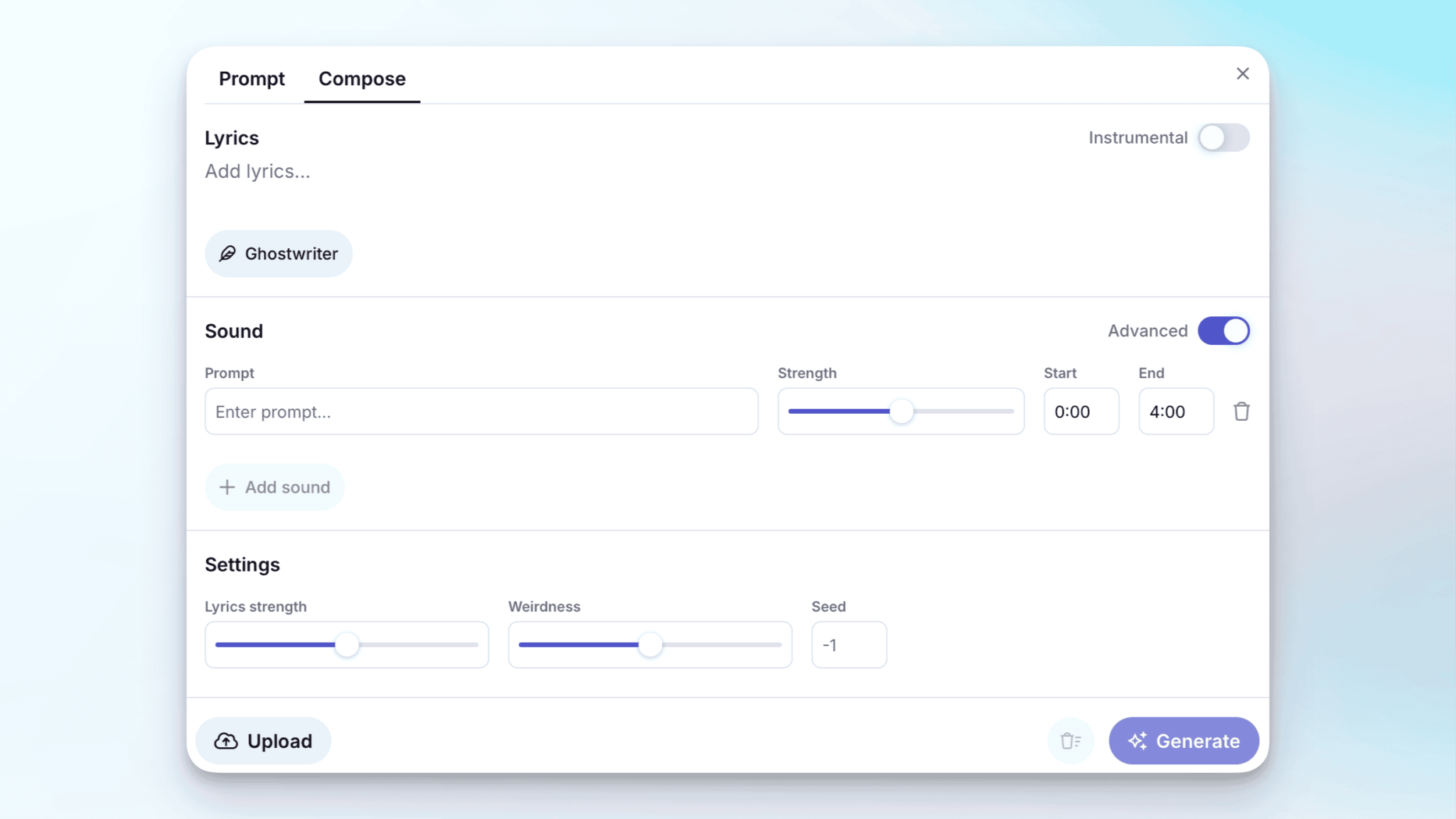The height and width of the screenshot is (819, 1456).
Task: Enable the Instrumental toggle
Action: [1223, 138]
